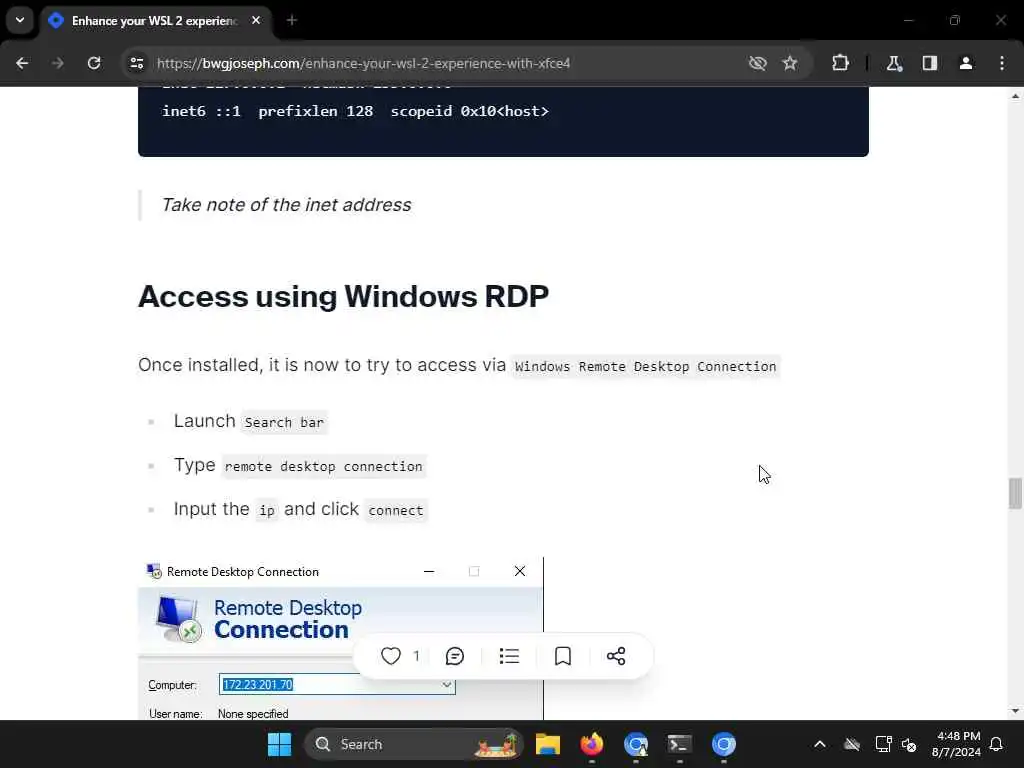Click the 'Windows Remote Desktop Connection' code text
This screenshot has width=1024, height=768.
645,366
